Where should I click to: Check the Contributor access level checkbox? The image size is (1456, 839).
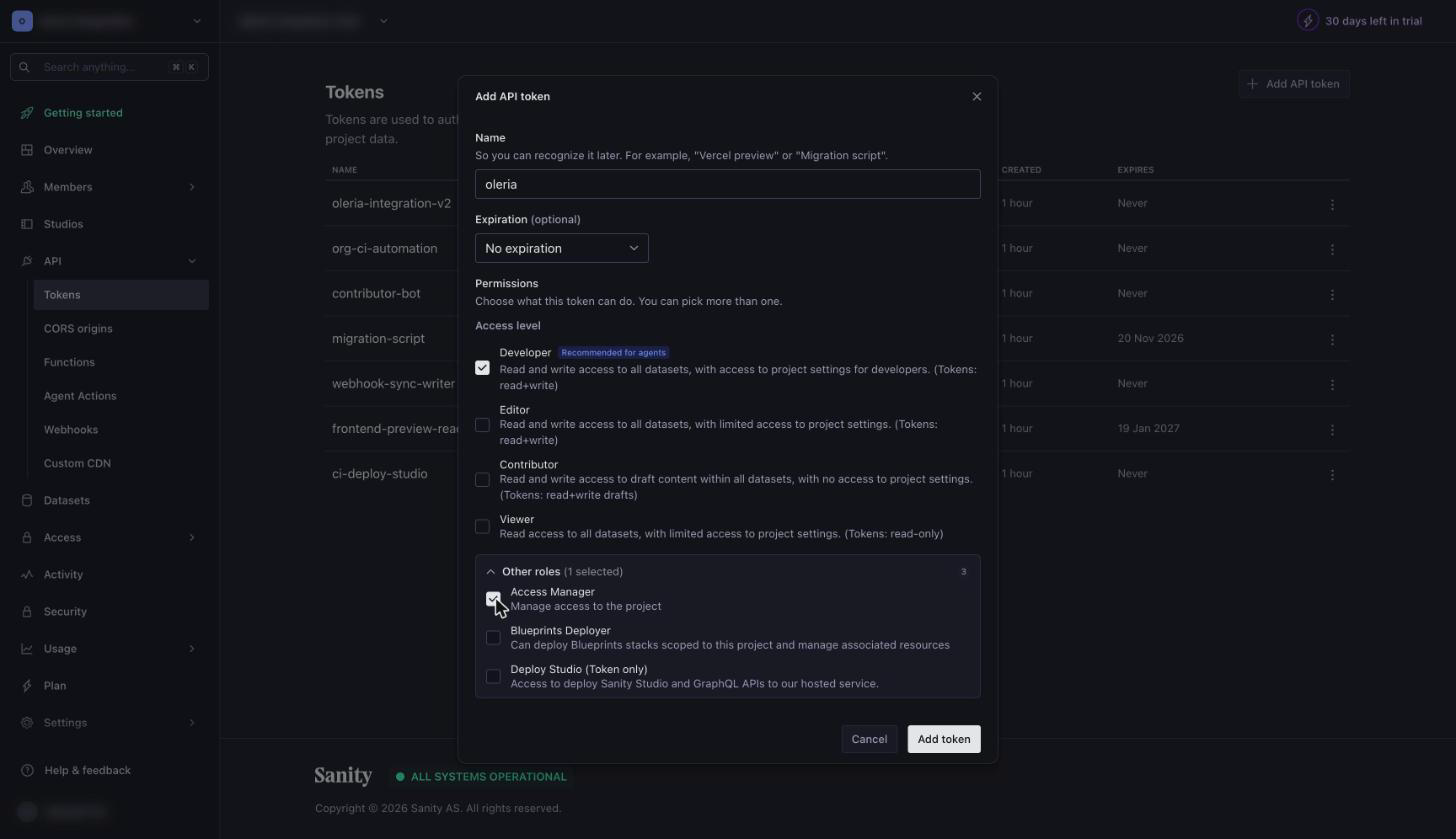(x=482, y=480)
